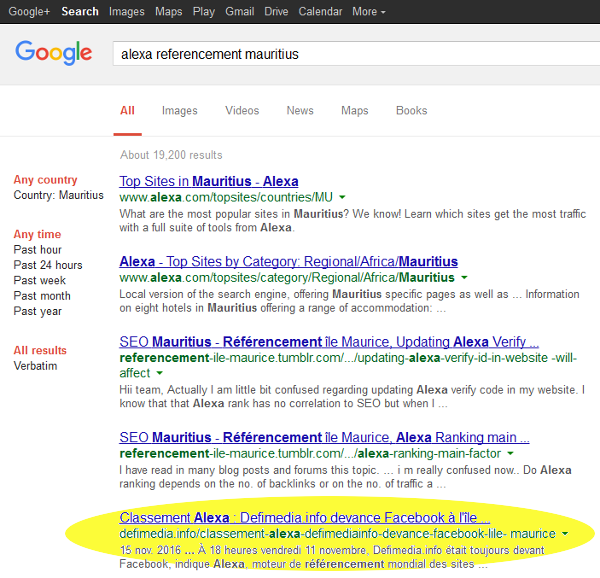Viewport: 600px width, 578px height.
Task: Filter results to Past week
Action: pyautogui.click(x=39, y=280)
